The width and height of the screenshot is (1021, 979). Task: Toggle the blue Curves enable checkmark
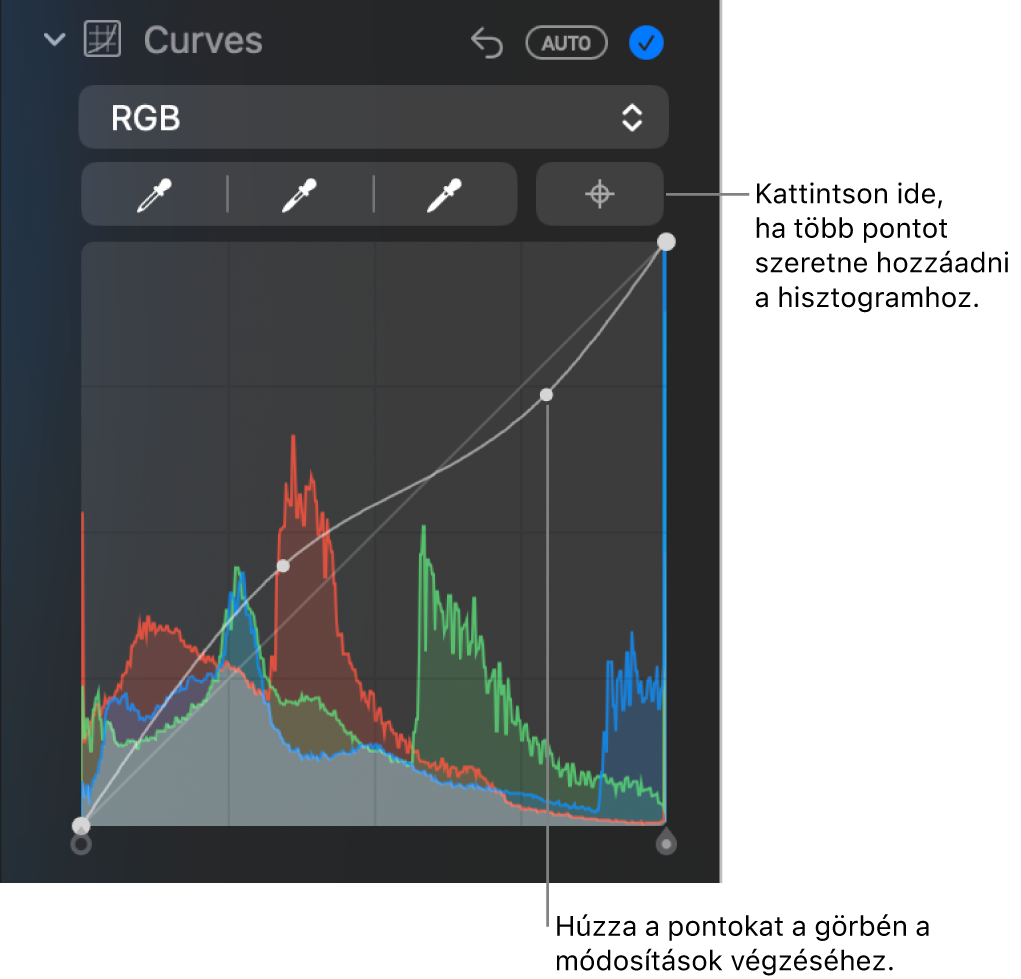646,43
